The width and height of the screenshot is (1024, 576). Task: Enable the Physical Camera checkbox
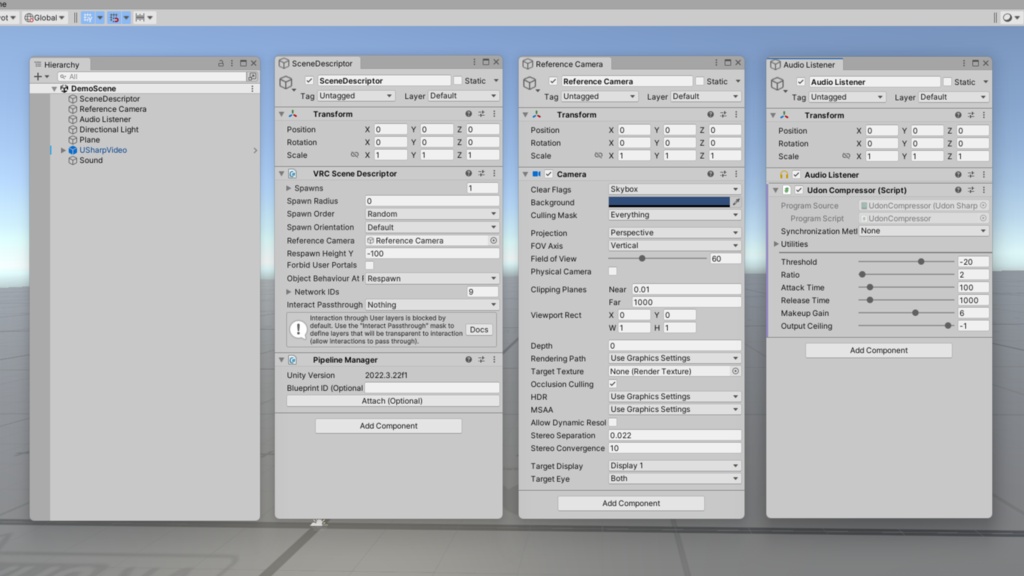pyautogui.click(x=613, y=271)
